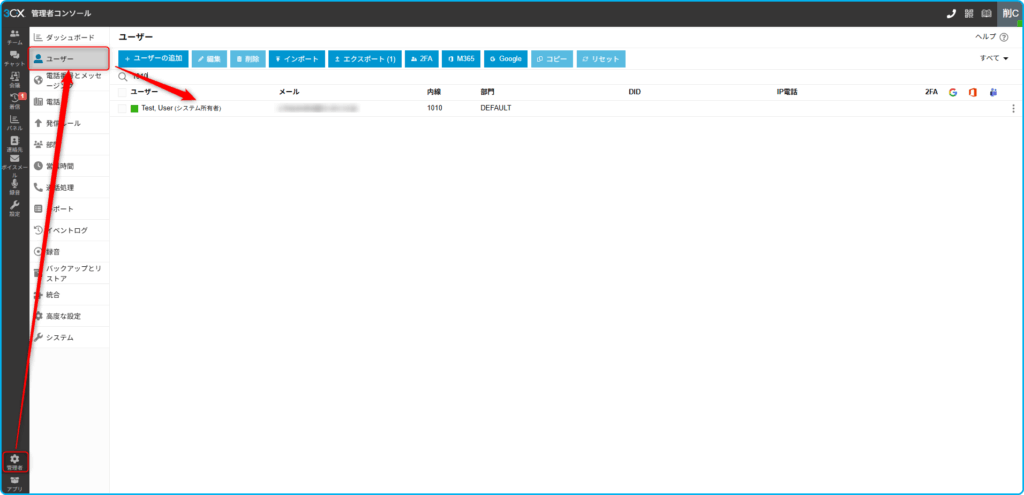This screenshot has width=1024, height=495.
Task: Click the search magnifier icon
Action: [122, 76]
